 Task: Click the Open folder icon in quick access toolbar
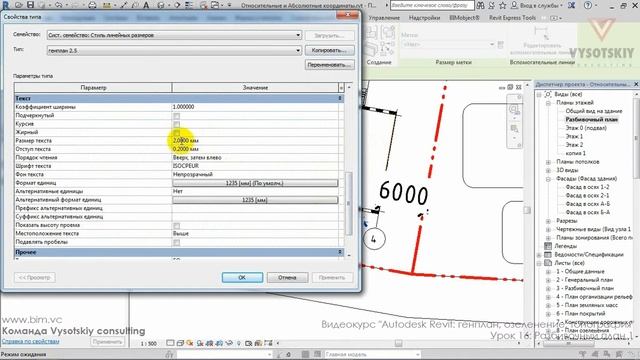point(19,5)
